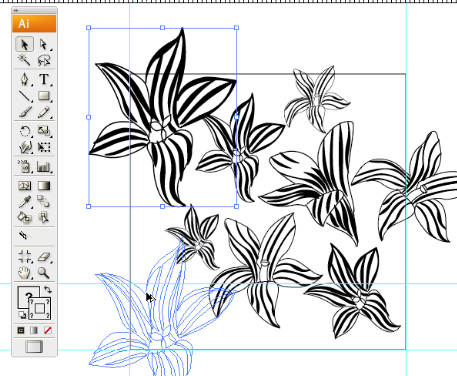Select the Type tool
457x376 pixels.
44,79
